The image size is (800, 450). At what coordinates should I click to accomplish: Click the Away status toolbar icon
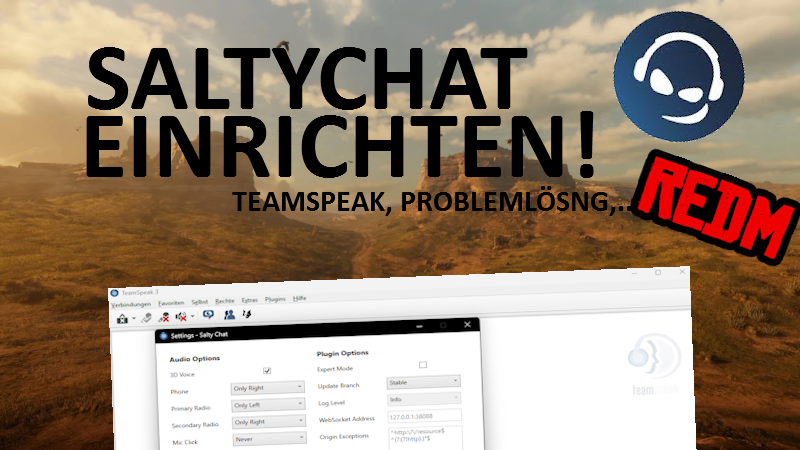(122, 319)
